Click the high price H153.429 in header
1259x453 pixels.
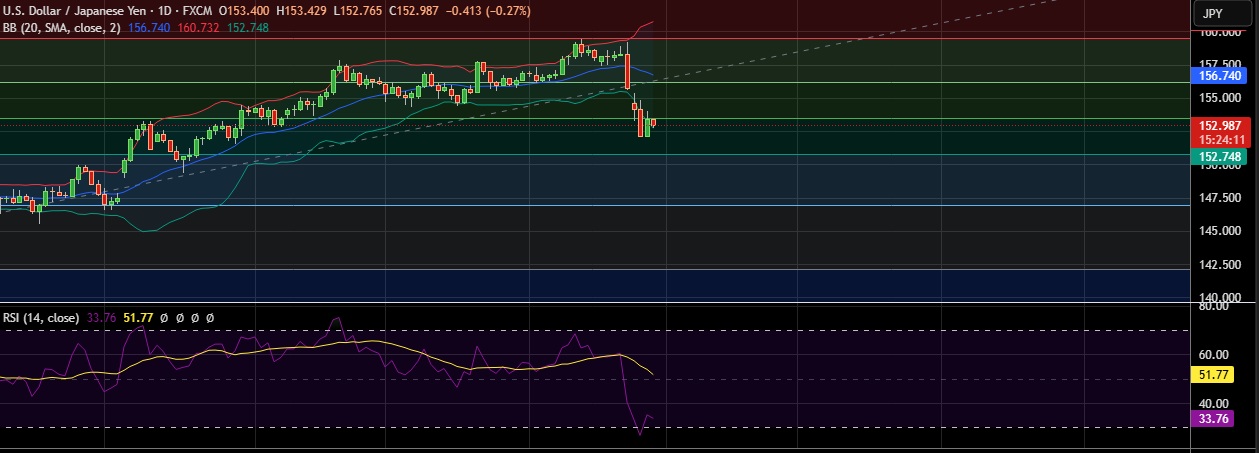[x=303, y=11]
